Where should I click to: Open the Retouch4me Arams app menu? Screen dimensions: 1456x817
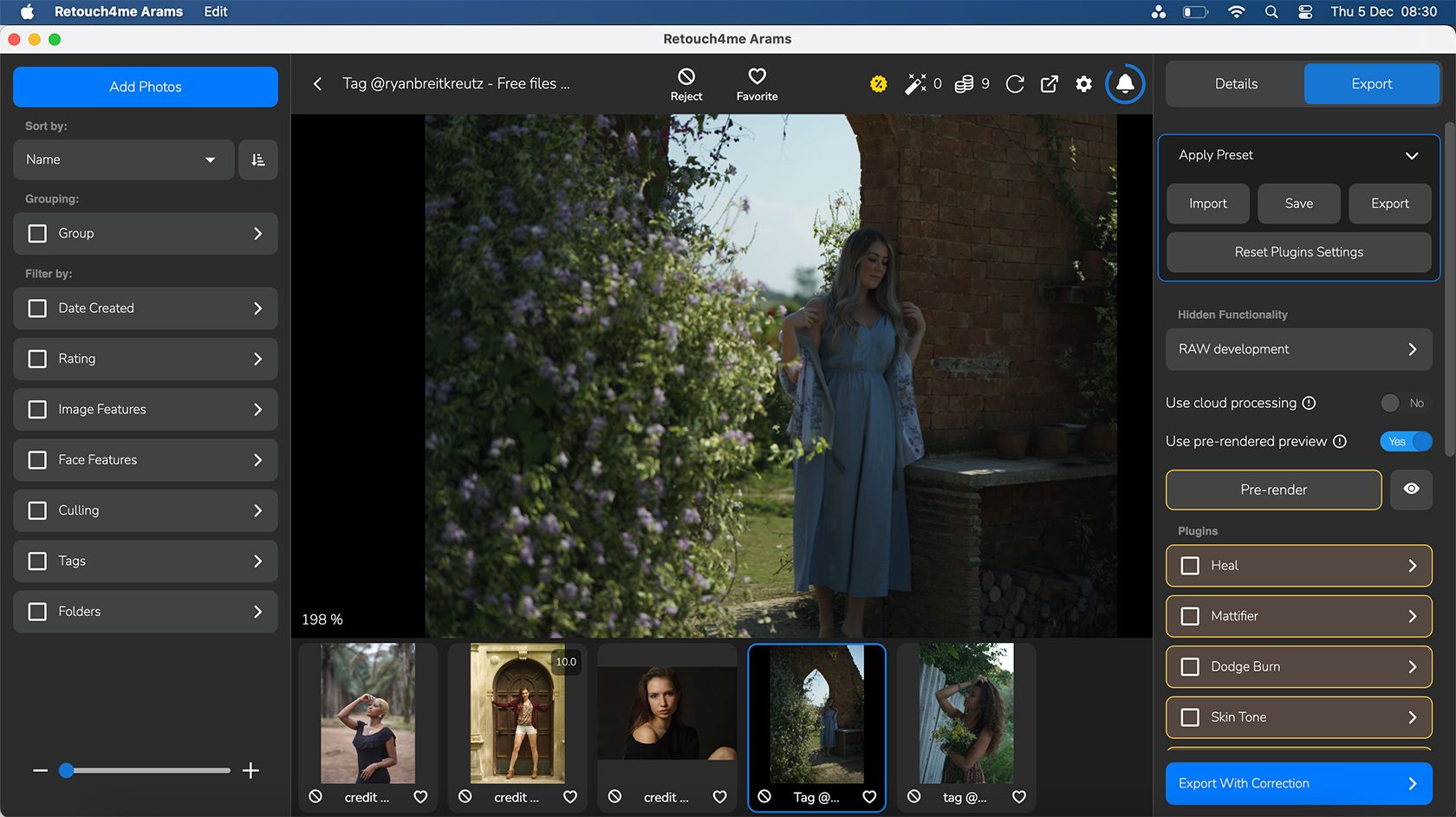pos(118,11)
